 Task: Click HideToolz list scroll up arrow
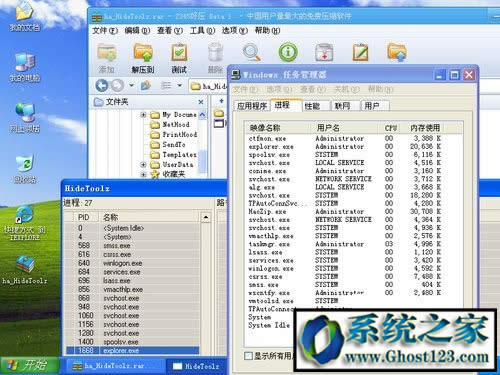click(x=206, y=218)
